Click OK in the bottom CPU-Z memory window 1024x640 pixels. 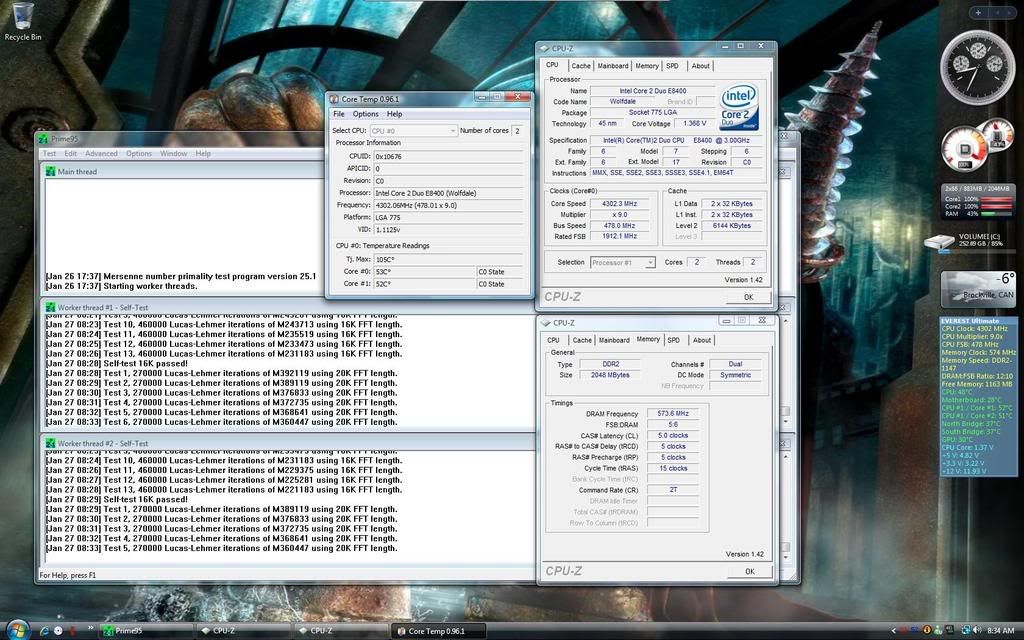[x=750, y=571]
